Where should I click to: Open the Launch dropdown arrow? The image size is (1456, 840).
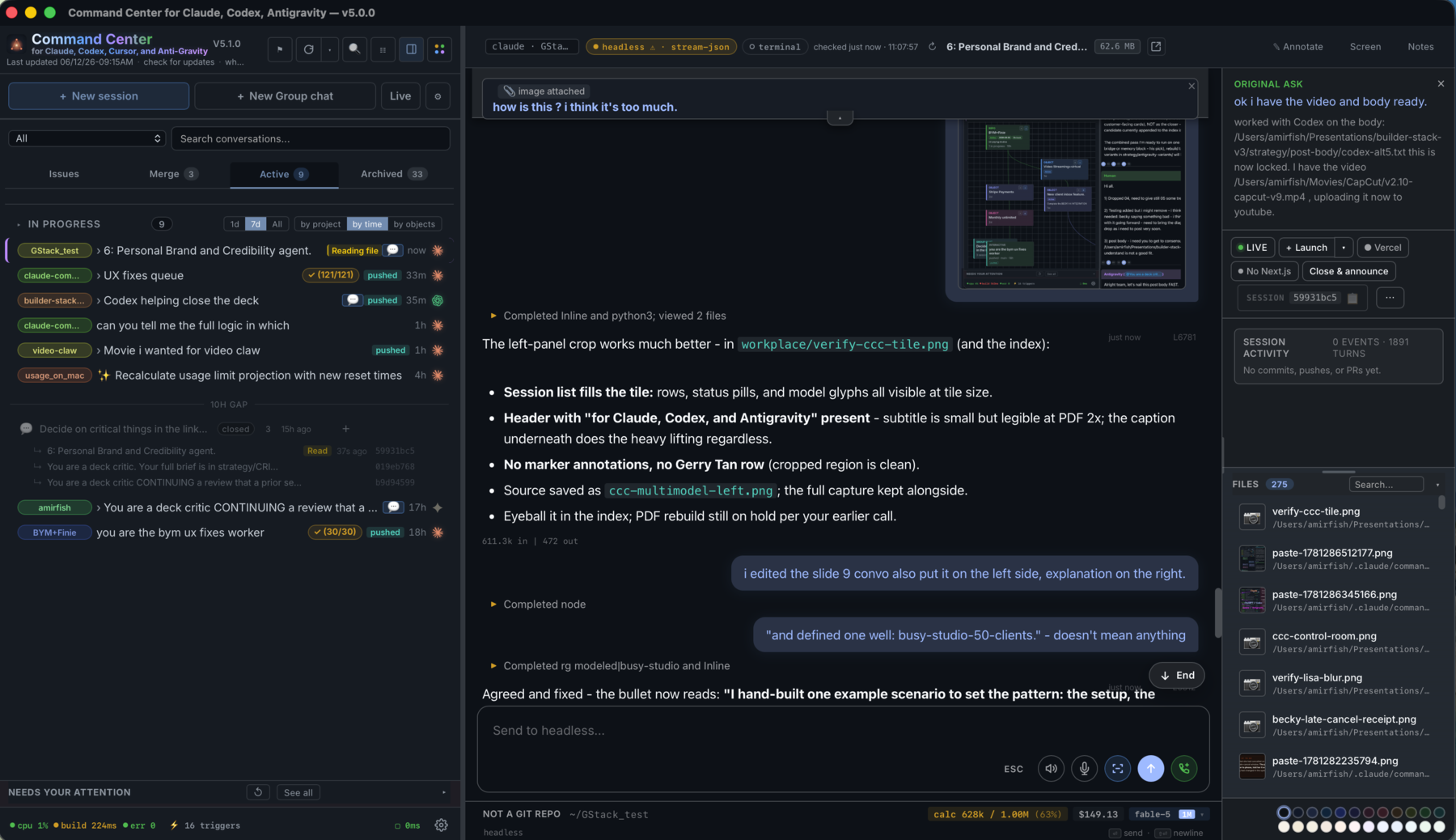tap(1344, 248)
